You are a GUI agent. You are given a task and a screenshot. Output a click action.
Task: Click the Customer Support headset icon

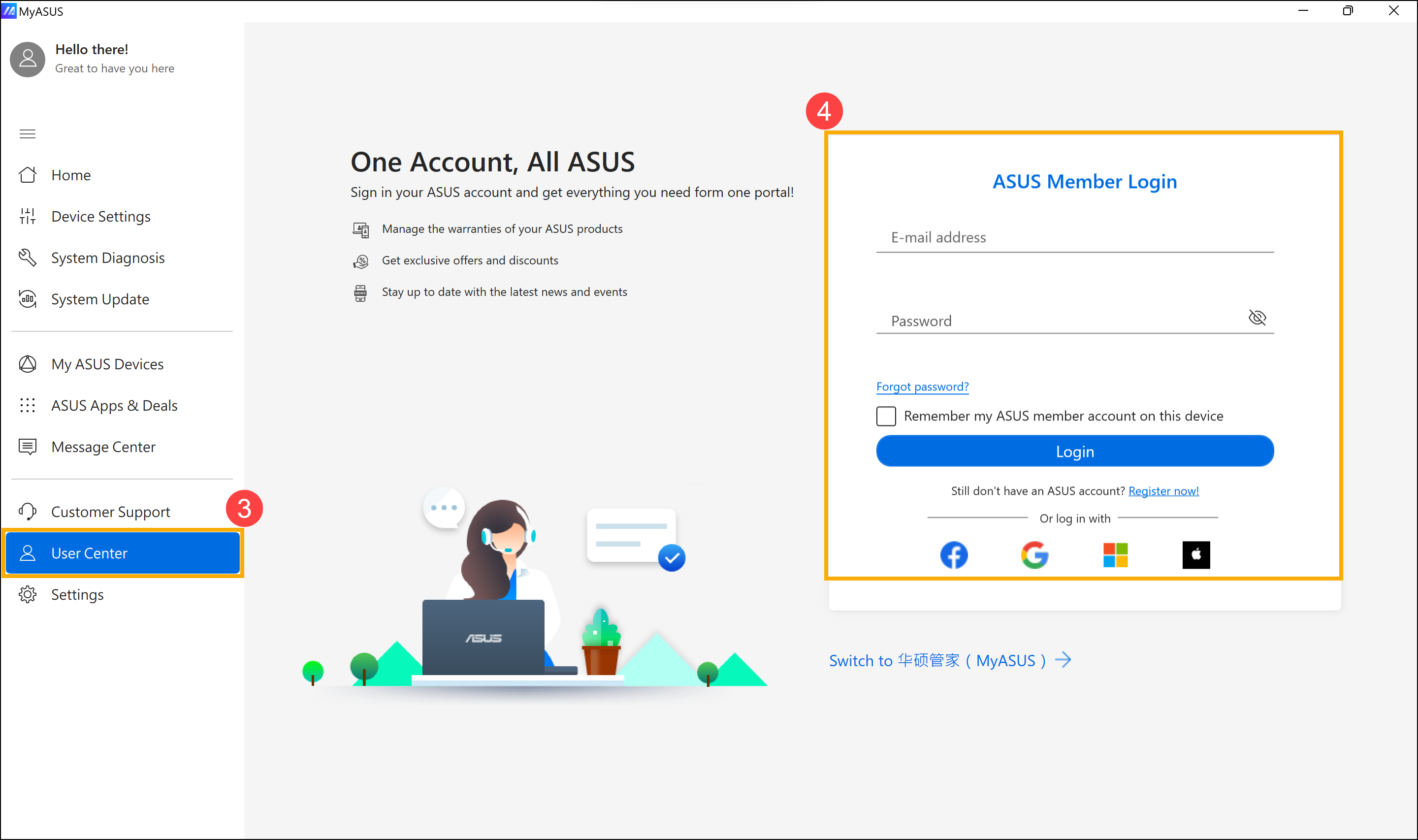(x=27, y=512)
